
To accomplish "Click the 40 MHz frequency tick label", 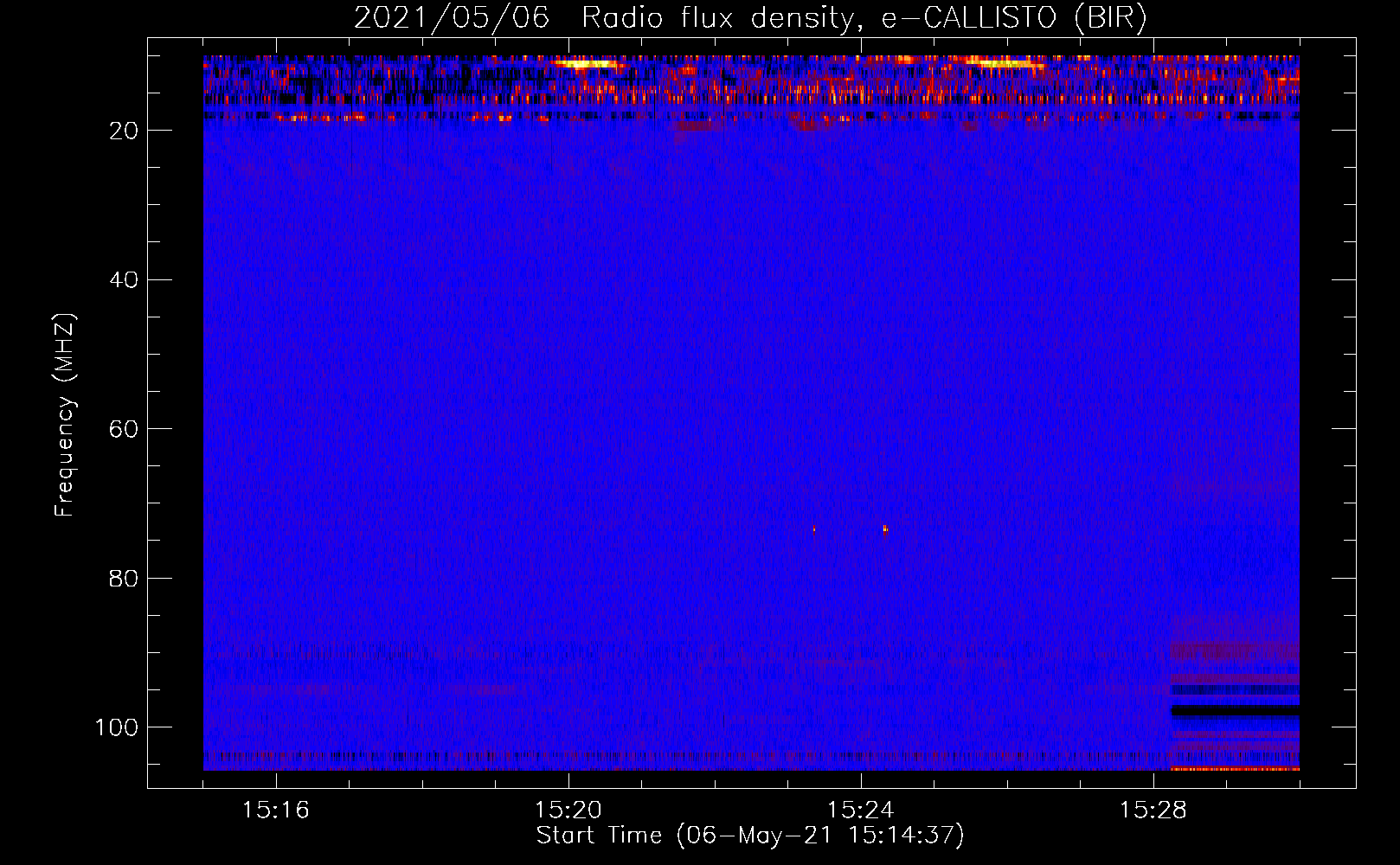I will point(124,280).
